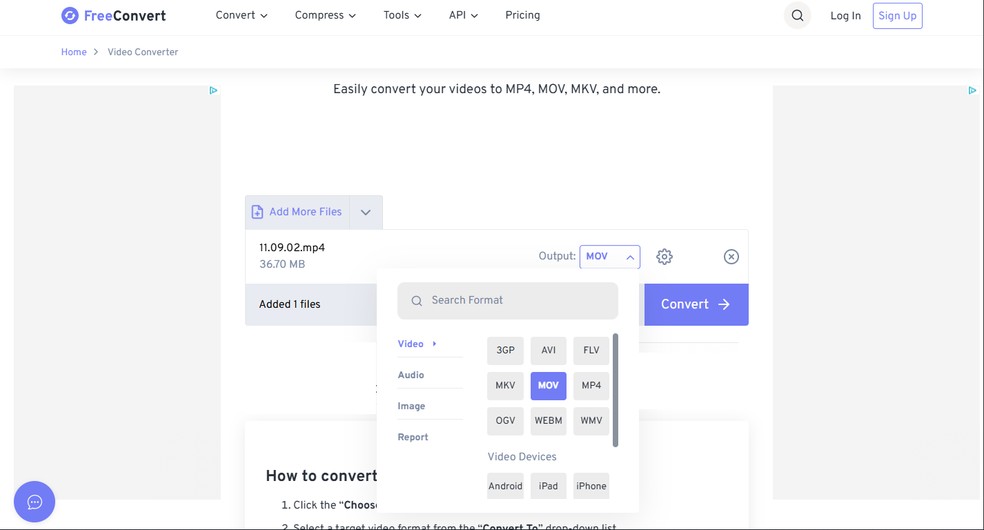Expand the Add More Files source arrow

coord(366,212)
